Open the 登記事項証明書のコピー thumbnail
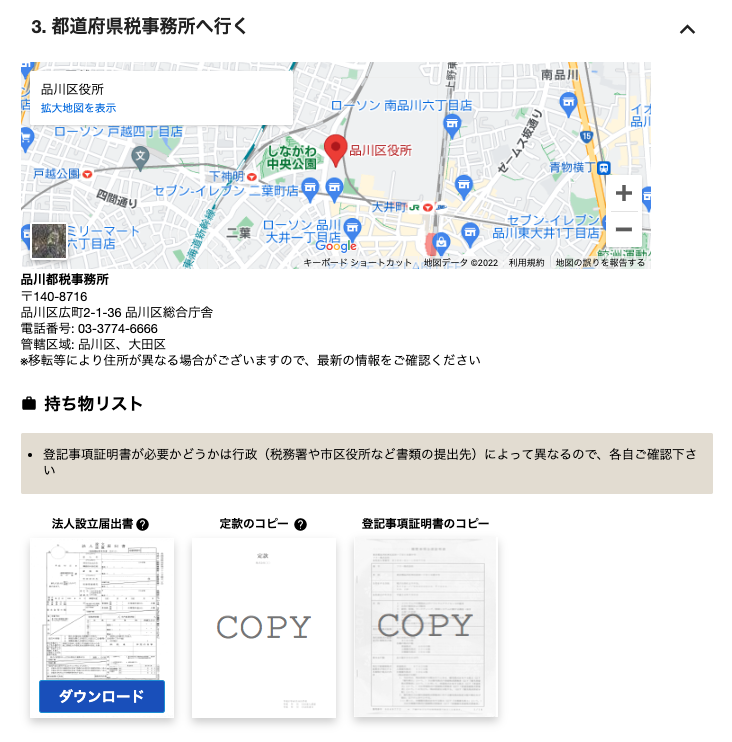Screen dimensions: 732x742 tap(426, 627)
